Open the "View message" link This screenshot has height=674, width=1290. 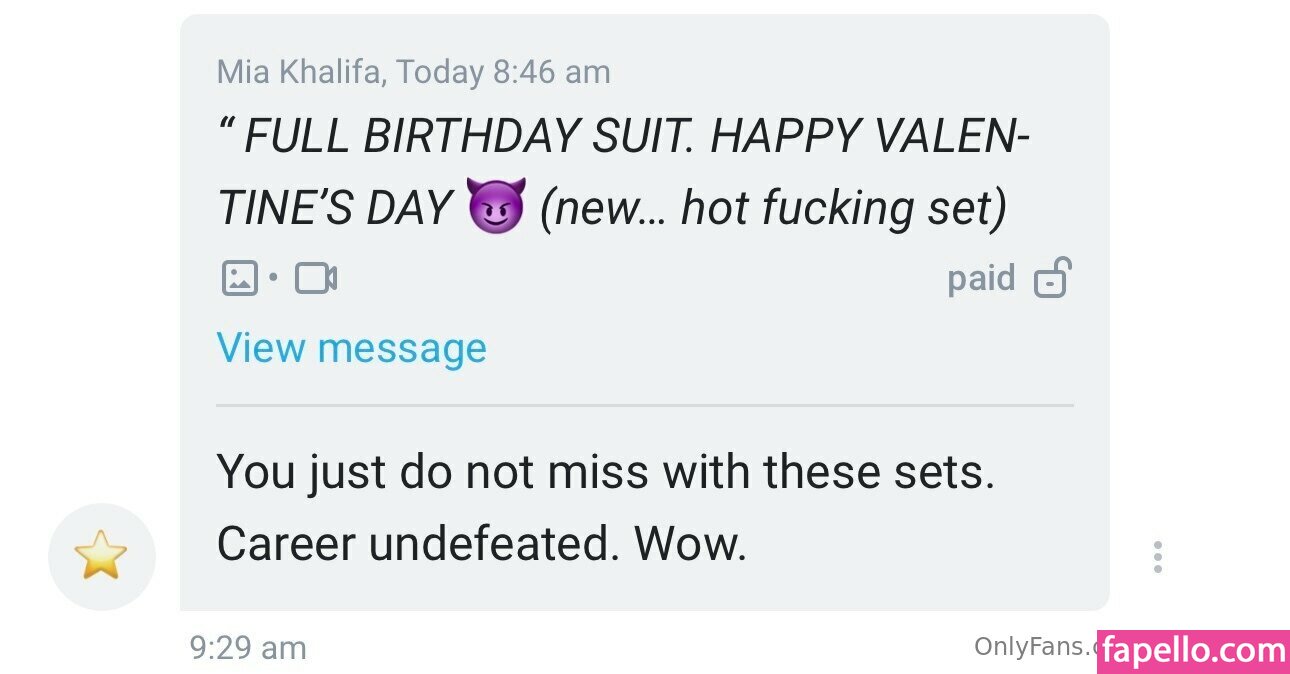coord(351,348)
